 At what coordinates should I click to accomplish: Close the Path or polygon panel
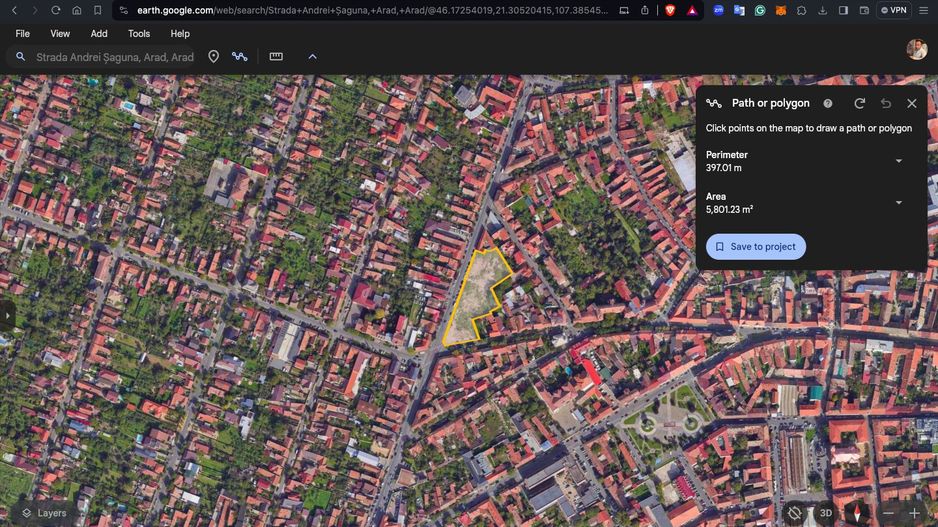tap(912, 103)
